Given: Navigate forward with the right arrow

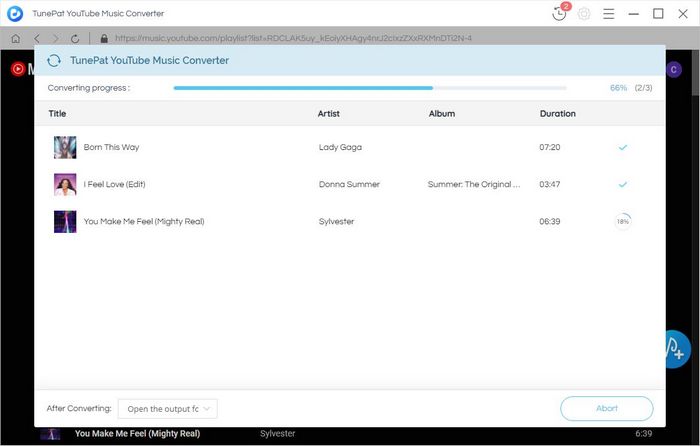Looking at the screenshot, I should coord(56,38).
